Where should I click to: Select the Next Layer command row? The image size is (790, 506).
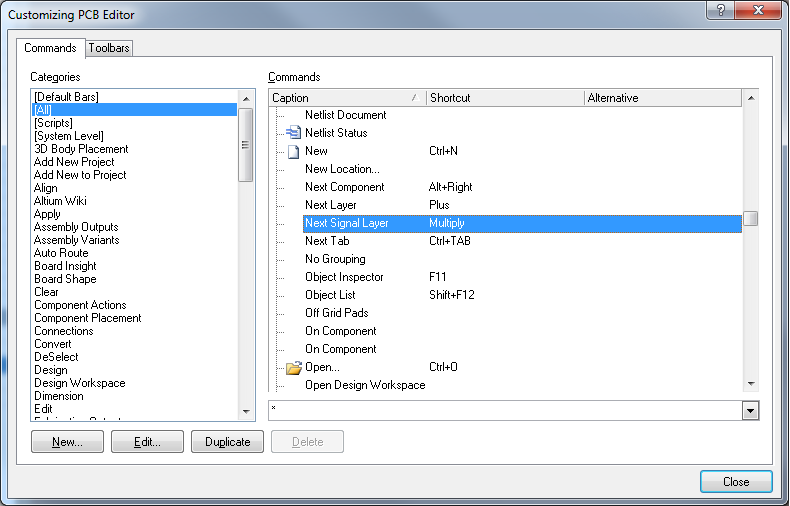[x=330, y=205]
